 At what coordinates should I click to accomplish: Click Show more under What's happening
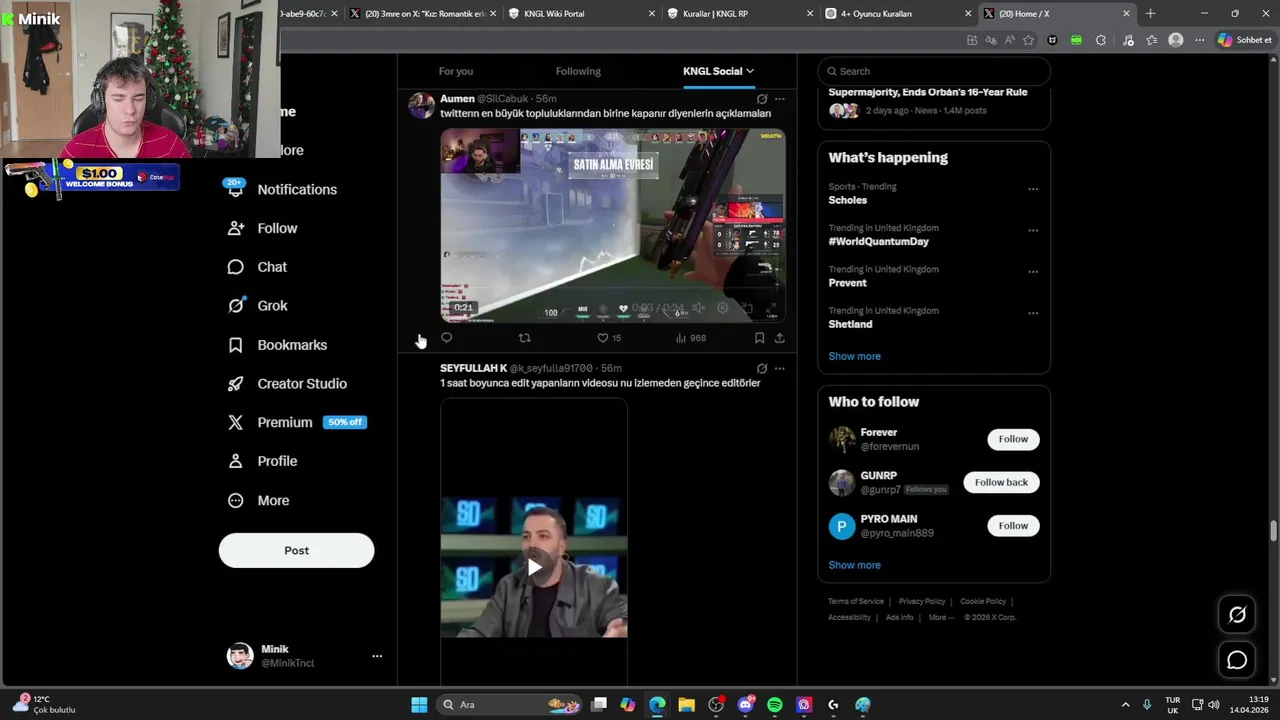point(854,356)
